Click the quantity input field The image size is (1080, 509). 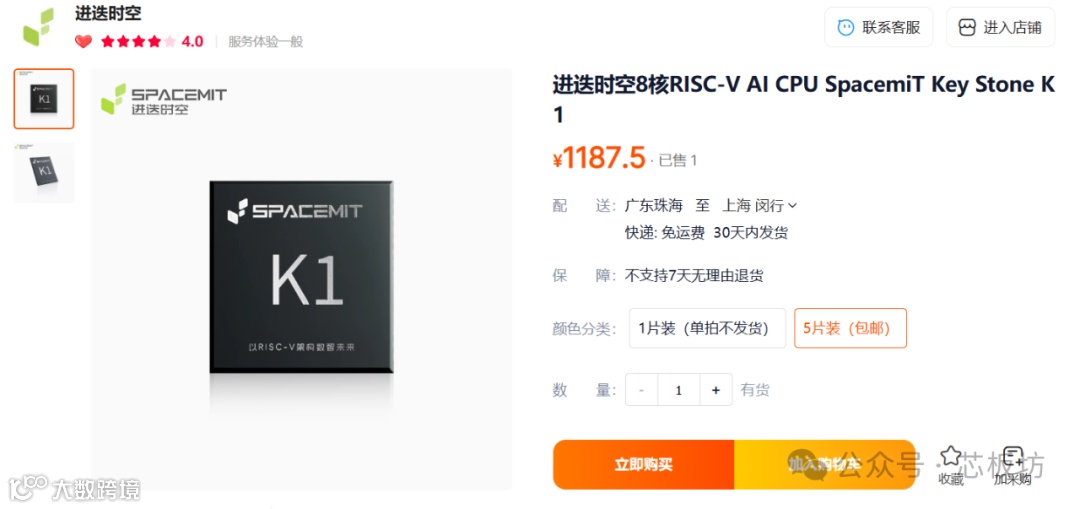pyautogui.click(x=678, y=390)
